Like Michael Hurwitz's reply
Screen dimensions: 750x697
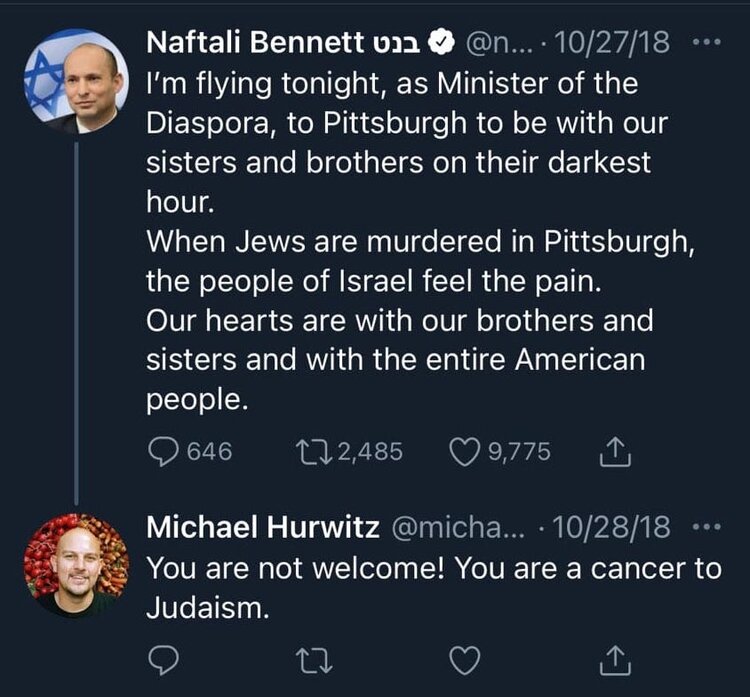(x=463, y=661)
